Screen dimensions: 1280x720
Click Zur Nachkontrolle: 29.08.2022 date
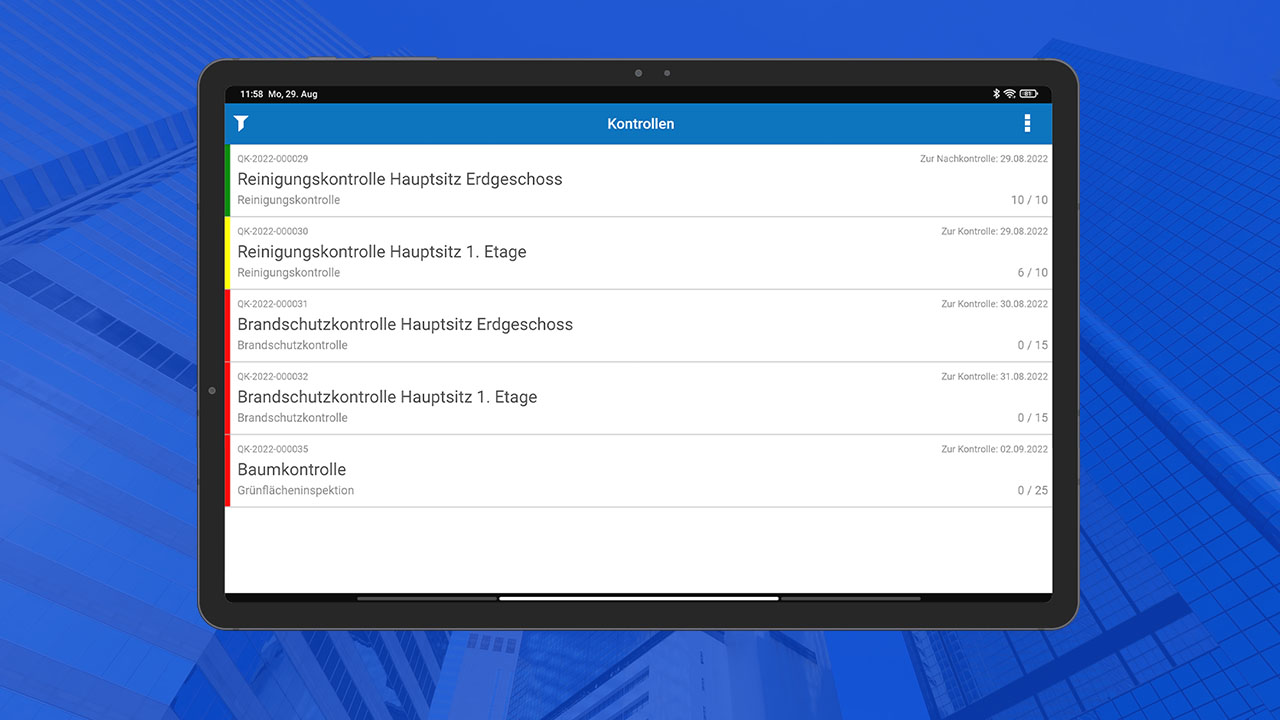tap(984, 159)
